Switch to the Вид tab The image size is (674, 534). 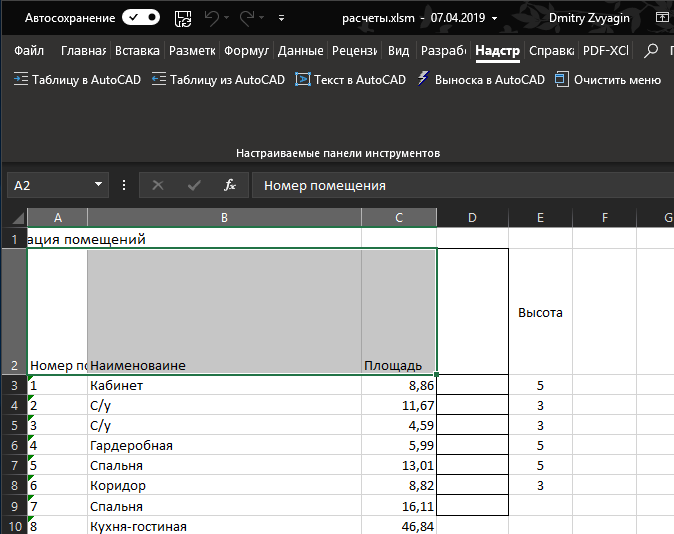398,51
